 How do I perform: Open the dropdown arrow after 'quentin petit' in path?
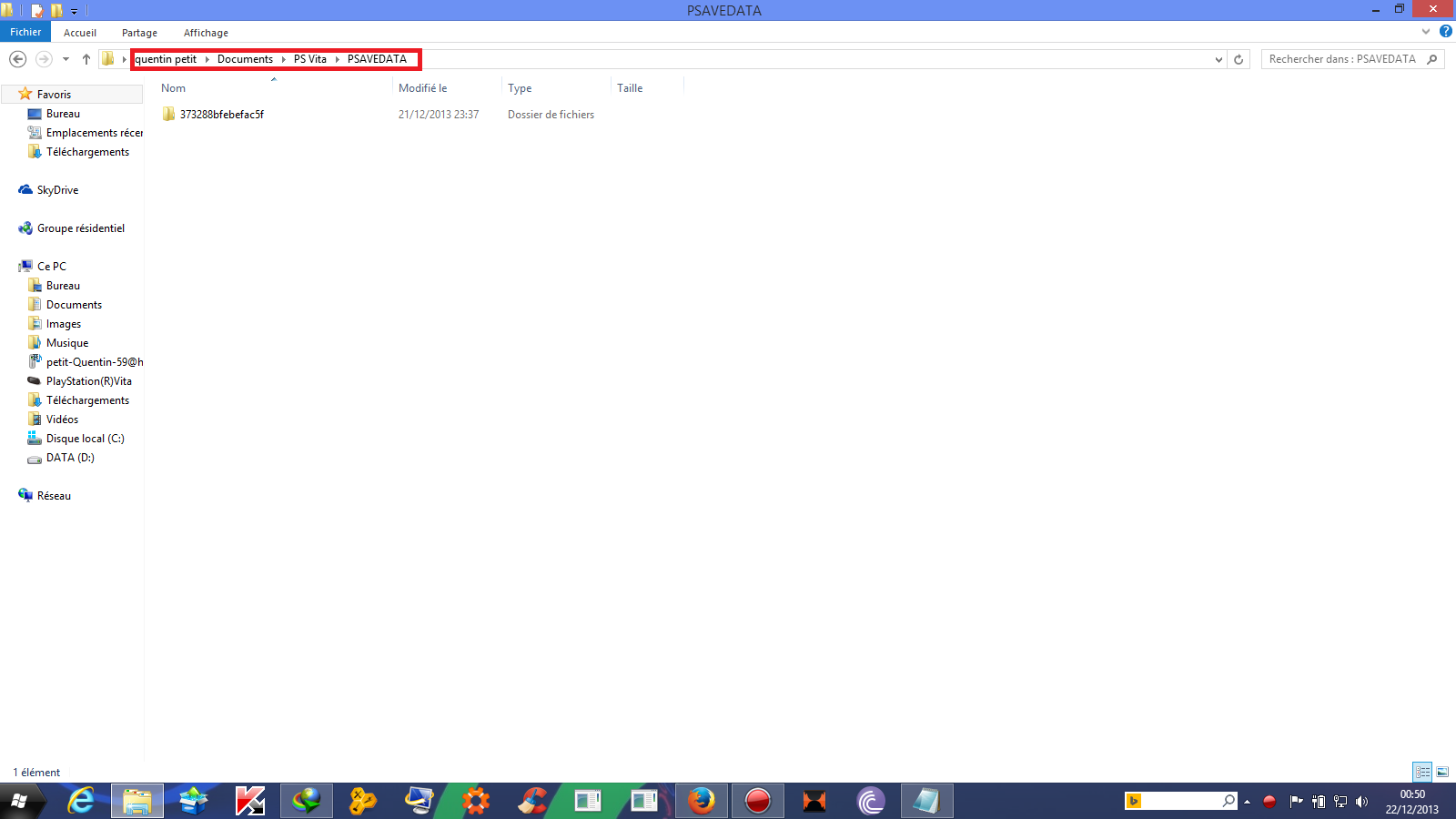[207, 59]
